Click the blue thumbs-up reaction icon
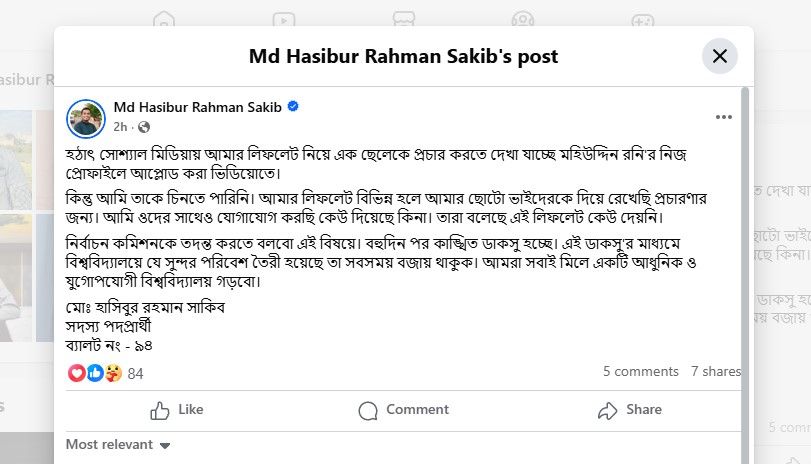This screenshot has width=811, height=464. (x=95, y=373)
